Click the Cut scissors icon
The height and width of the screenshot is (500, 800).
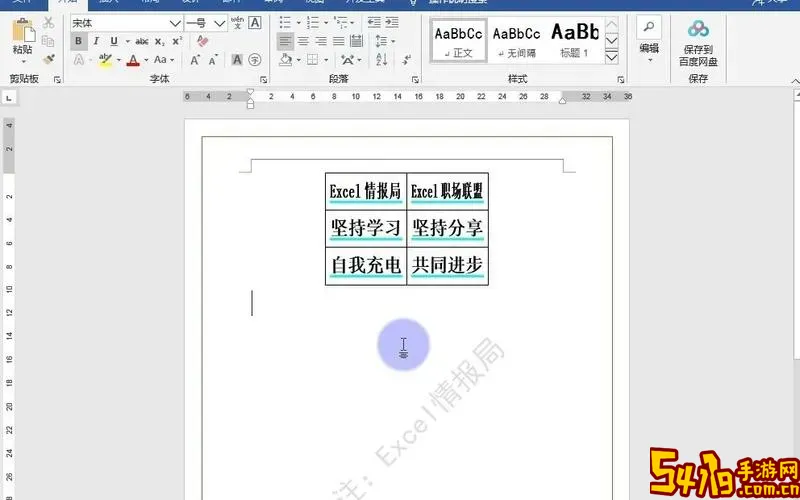(x=48, y=23)
